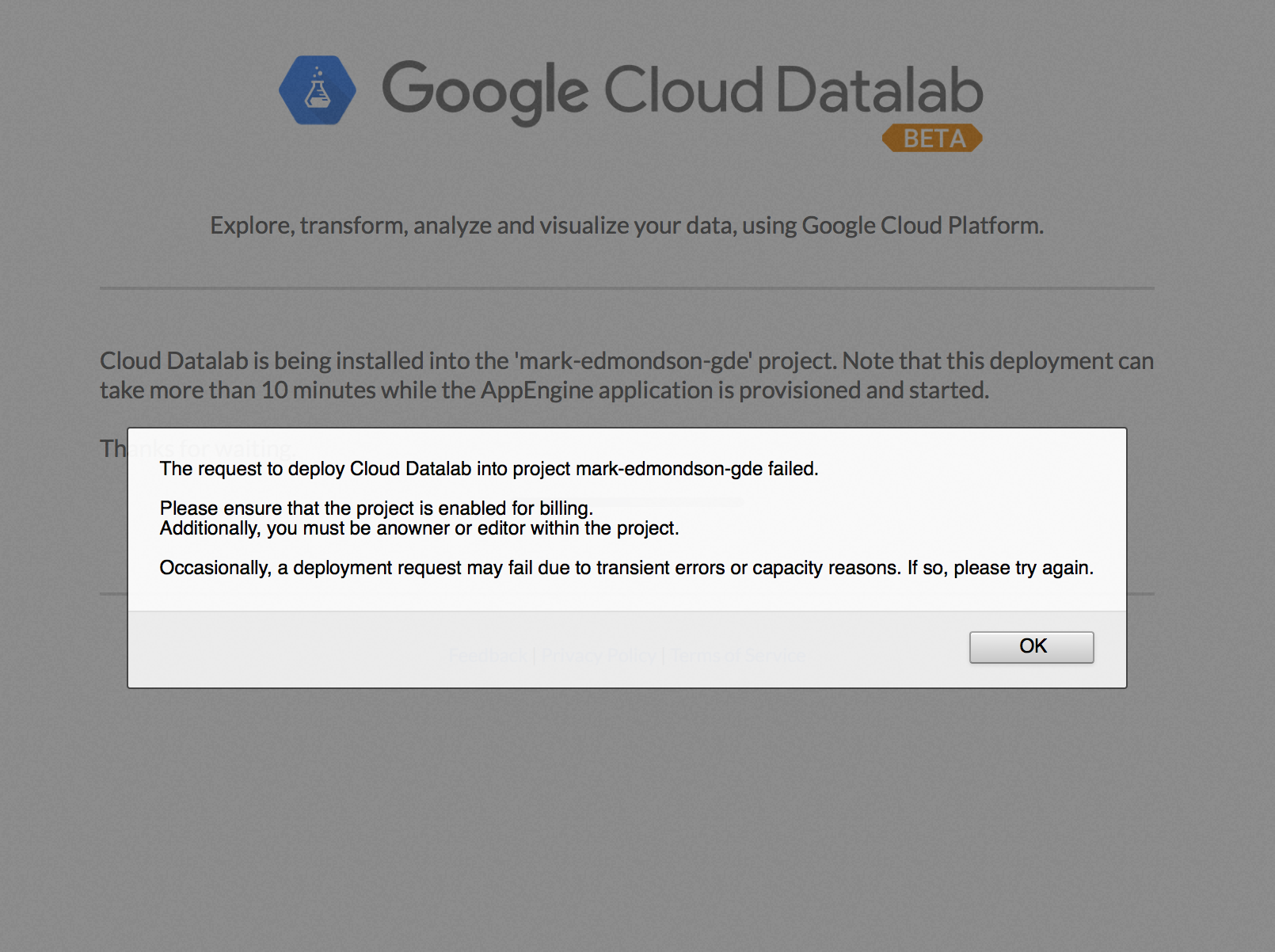The height and width of the screenshot is (952, 1275).
Task: Click the 'take more than 10 minutes' line
Action: point(544,390)
